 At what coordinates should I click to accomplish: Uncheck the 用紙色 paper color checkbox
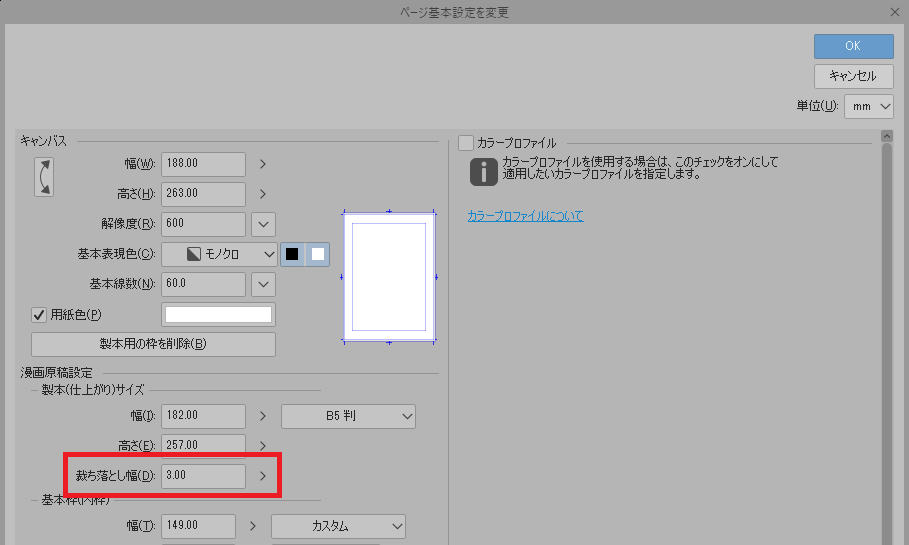coord(39,315)
